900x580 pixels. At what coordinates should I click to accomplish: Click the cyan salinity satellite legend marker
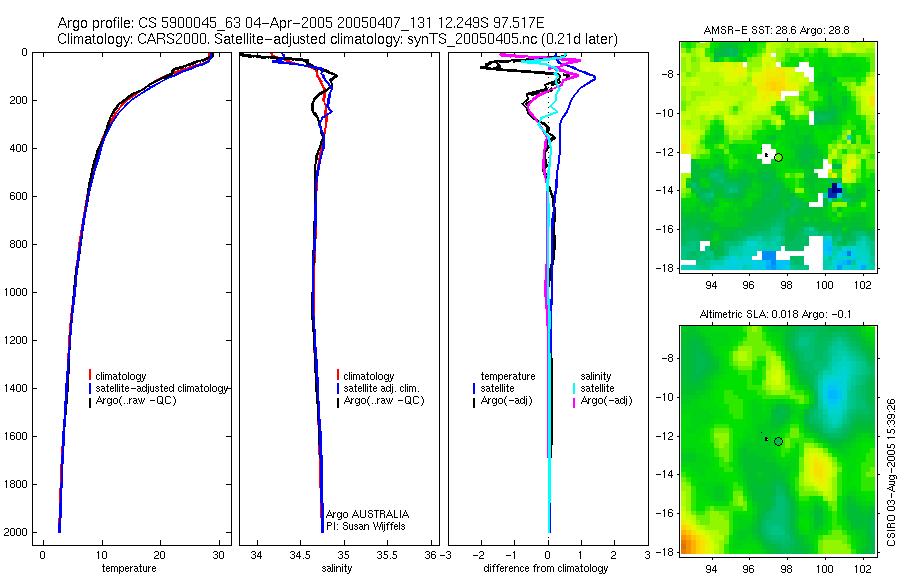pos(574,388)
